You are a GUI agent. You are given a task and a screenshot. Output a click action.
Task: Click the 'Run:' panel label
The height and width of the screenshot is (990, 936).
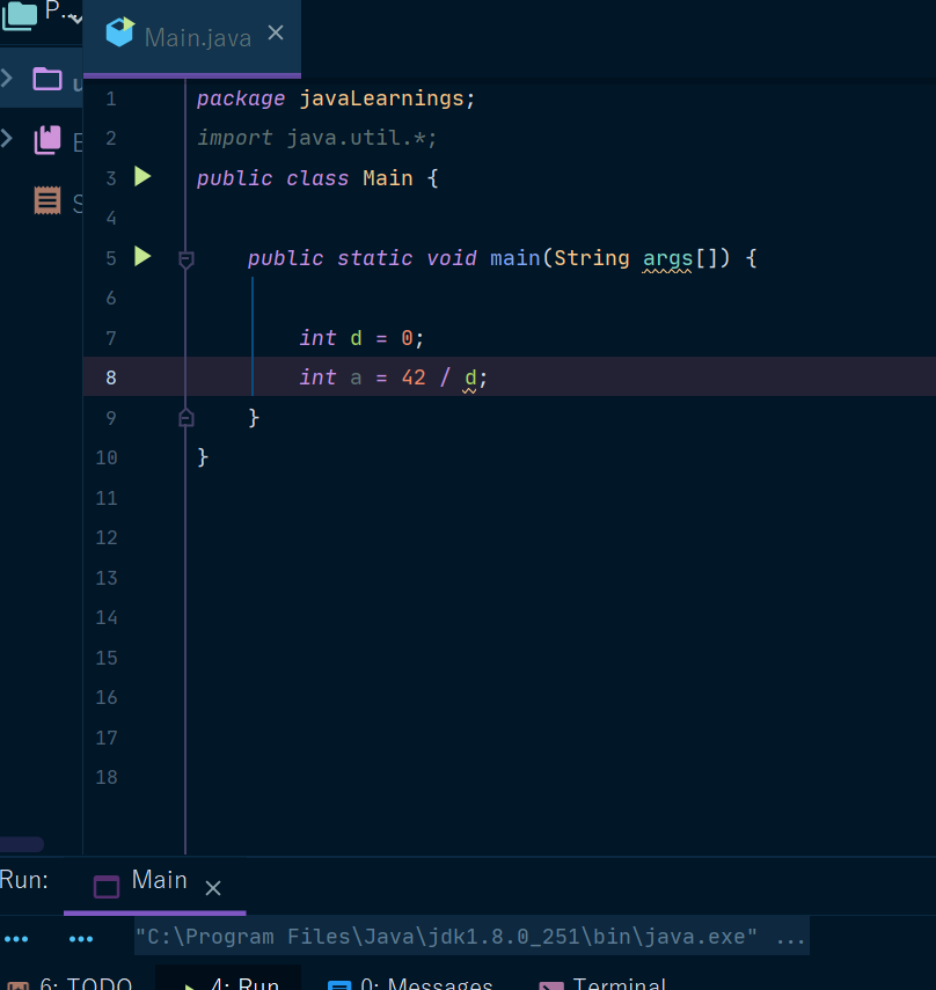click(x=24, y=880)
